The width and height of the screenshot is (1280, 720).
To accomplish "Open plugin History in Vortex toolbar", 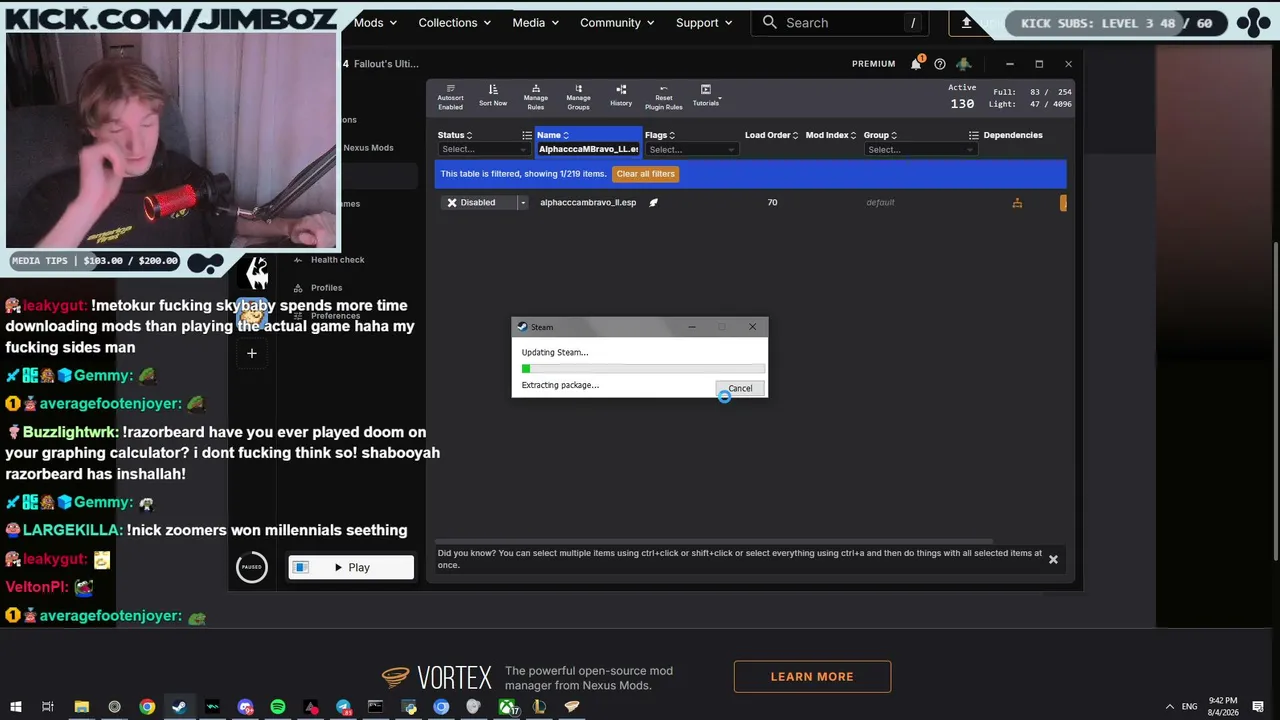I will (x=621, y=96).
